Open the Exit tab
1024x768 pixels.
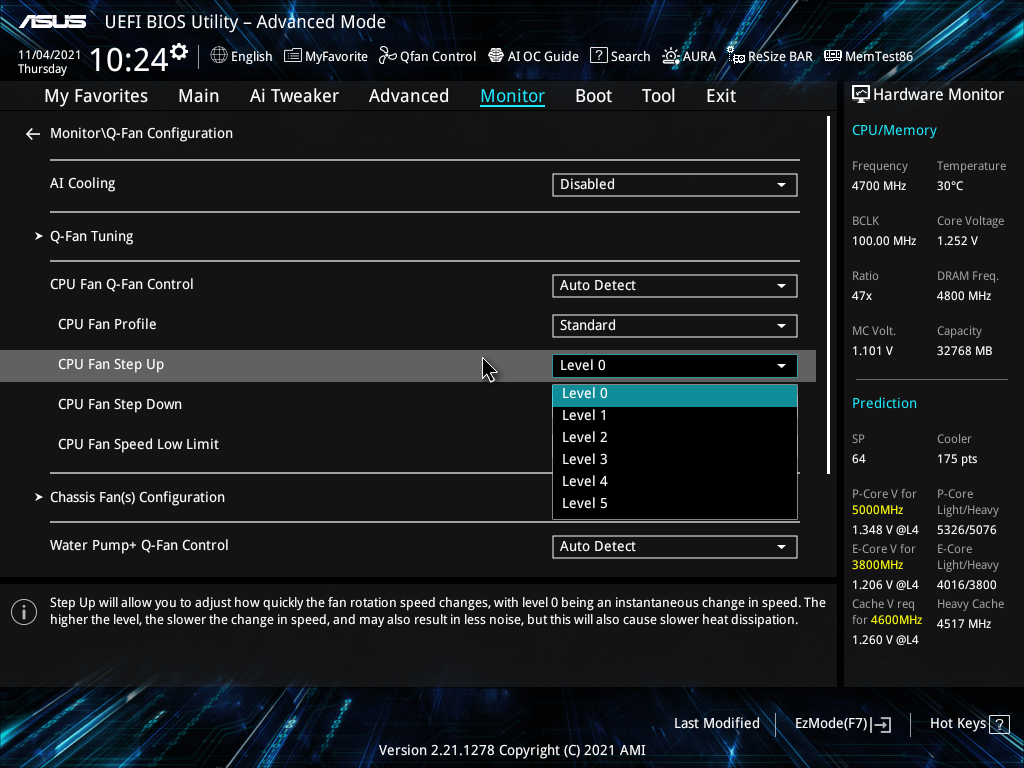(x=721, y=96)
